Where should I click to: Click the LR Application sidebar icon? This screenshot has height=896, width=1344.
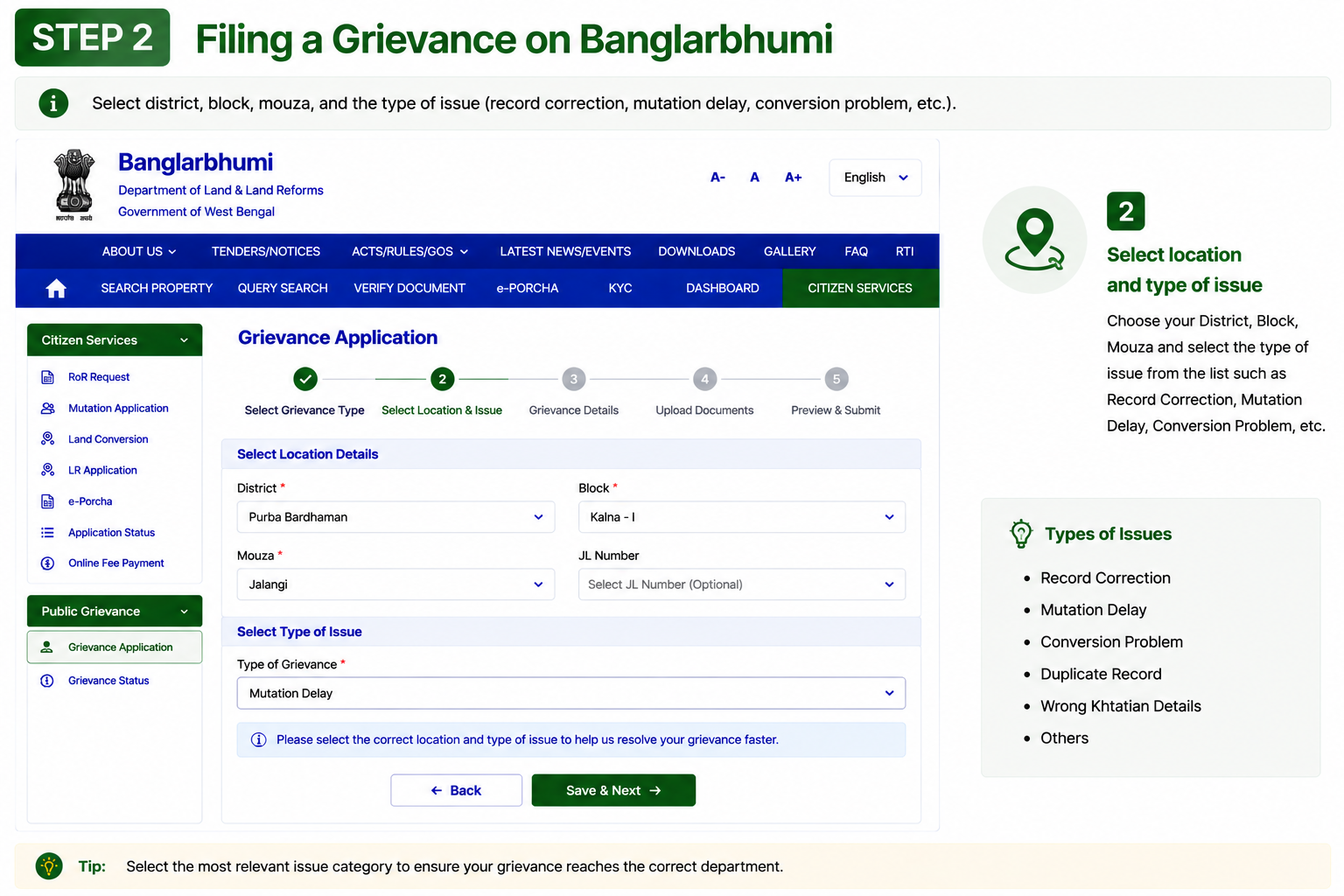(x=48, y=471)
